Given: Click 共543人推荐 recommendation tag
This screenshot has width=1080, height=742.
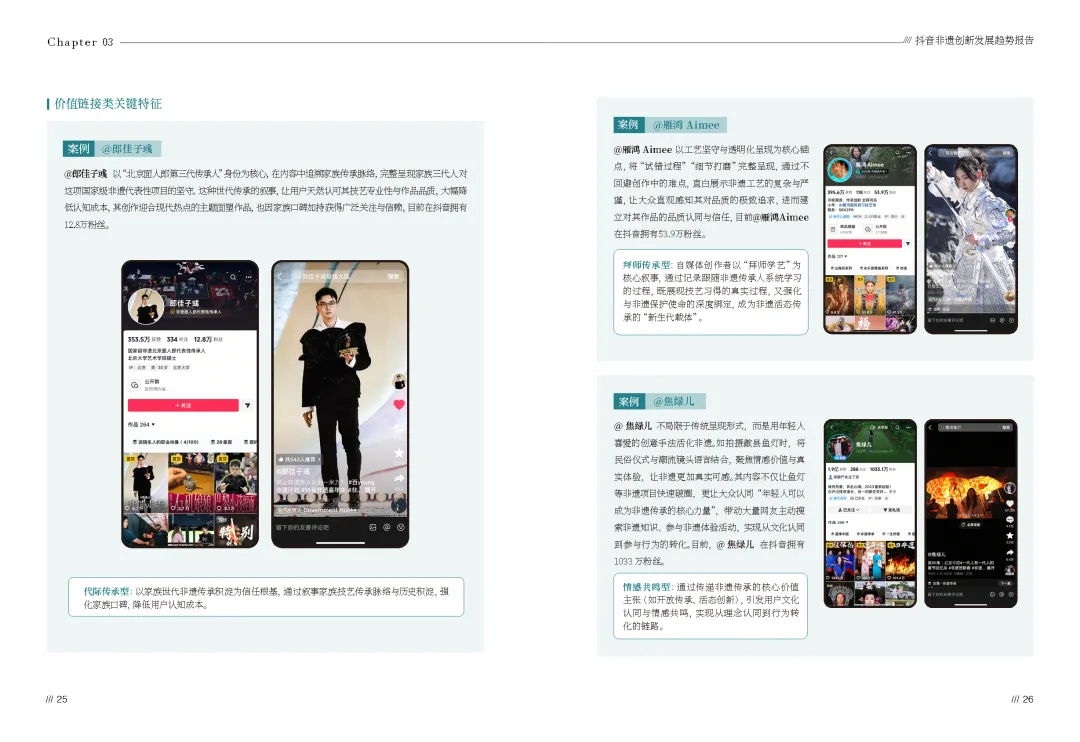Looking at the screenshot, I should (x=298, y=459).
